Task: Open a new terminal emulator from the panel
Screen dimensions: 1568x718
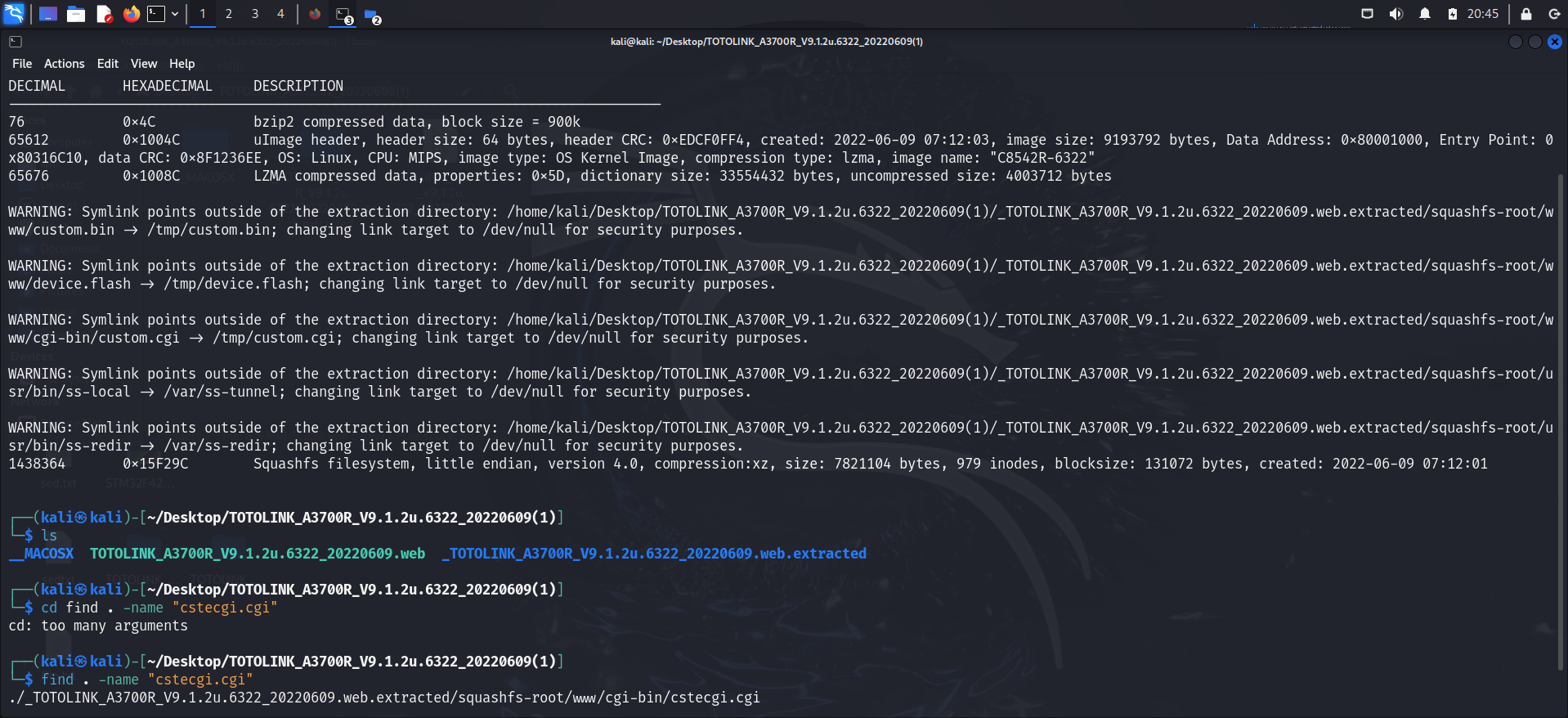Action: tap(156, 14)
